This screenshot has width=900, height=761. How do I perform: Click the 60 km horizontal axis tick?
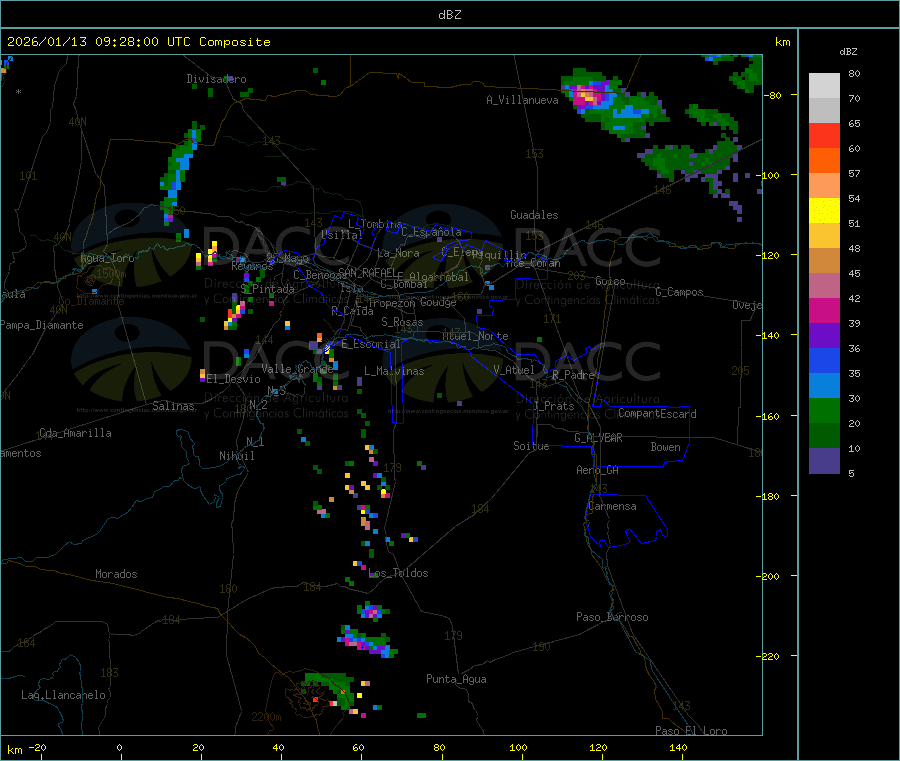[x=358, y=747]
